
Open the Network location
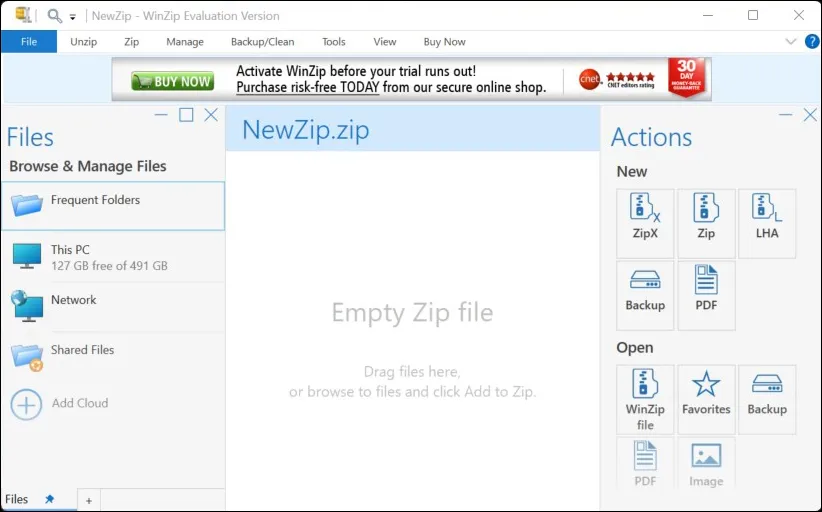[113, 307]
